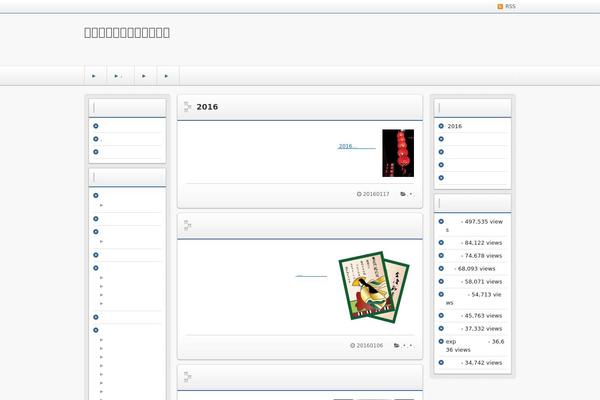Select the first navigation menu item
The height and width of the screenshot is (400, 600).
tap(94, 76)
